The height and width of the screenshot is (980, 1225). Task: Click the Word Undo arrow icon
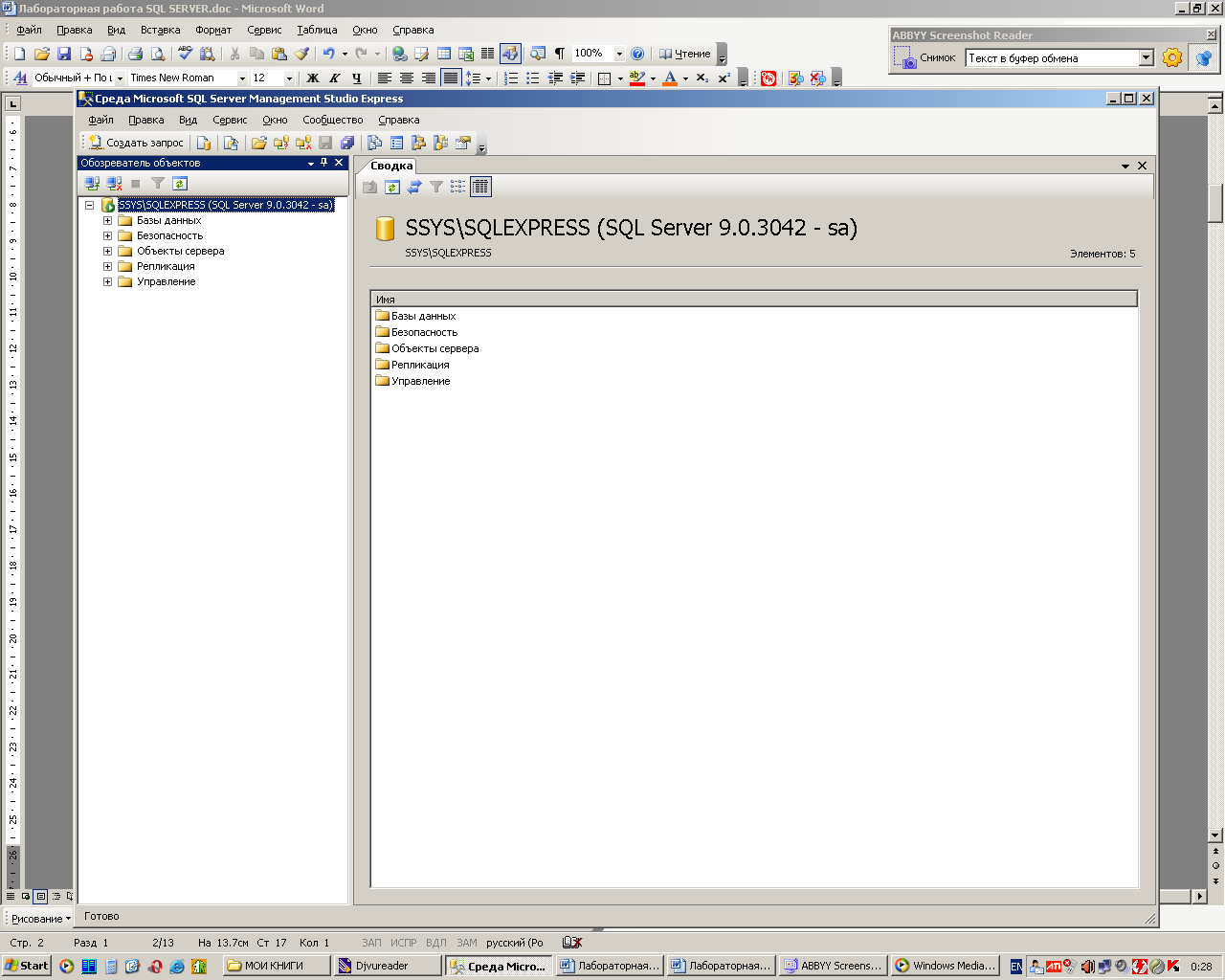[328, 54]
